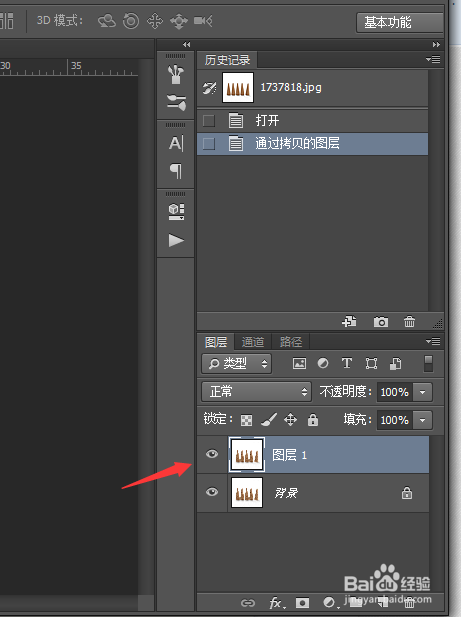
Task: Click the 图层 1 layer thumbnail
Action: pyautogui.click(x=247, y=454)
